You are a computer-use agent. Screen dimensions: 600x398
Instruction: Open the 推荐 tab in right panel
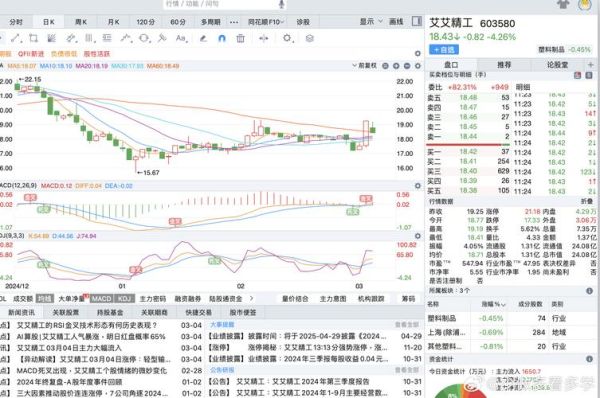tap(504, 65)
